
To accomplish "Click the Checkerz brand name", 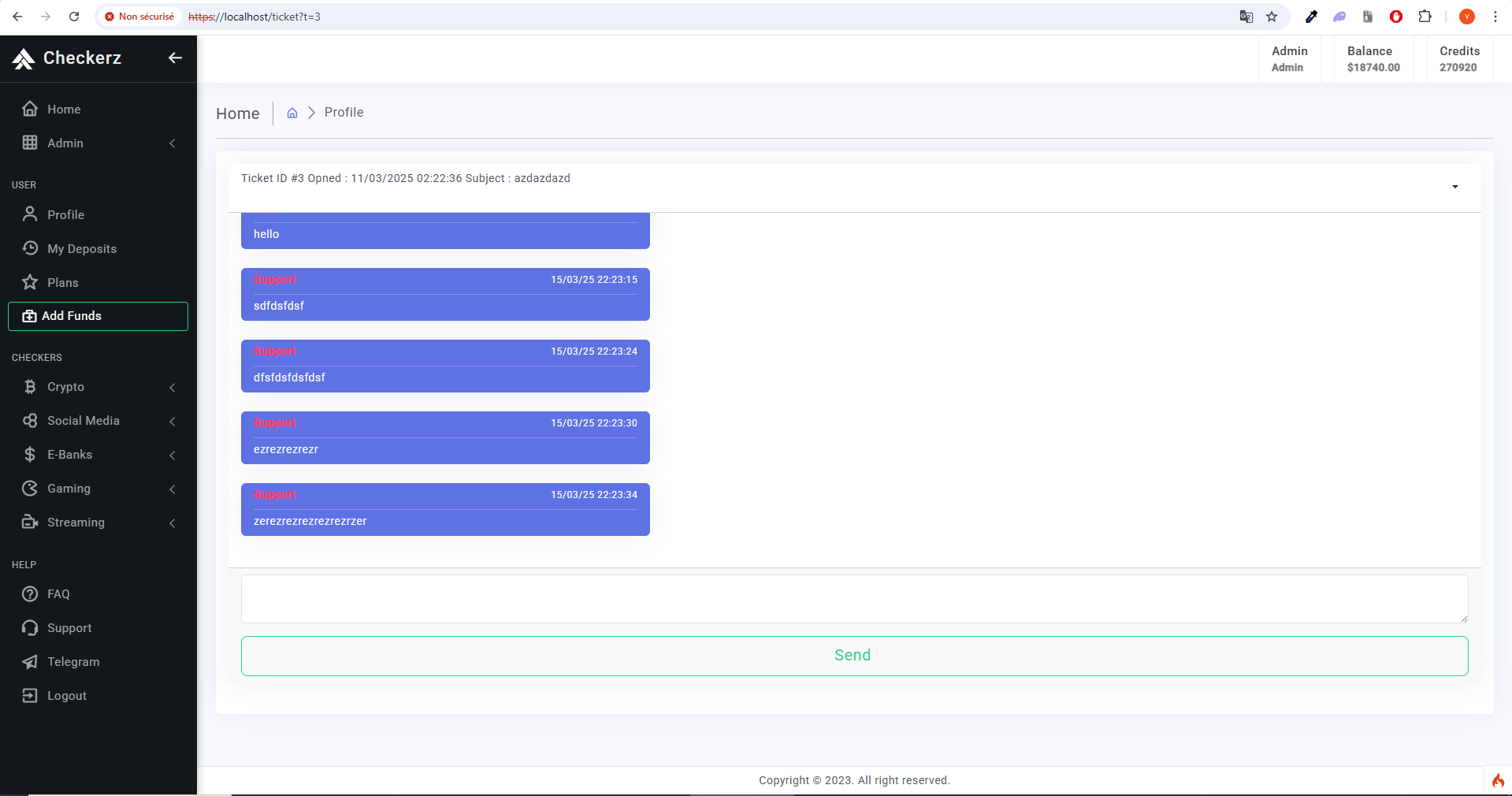I will (82, 58).
